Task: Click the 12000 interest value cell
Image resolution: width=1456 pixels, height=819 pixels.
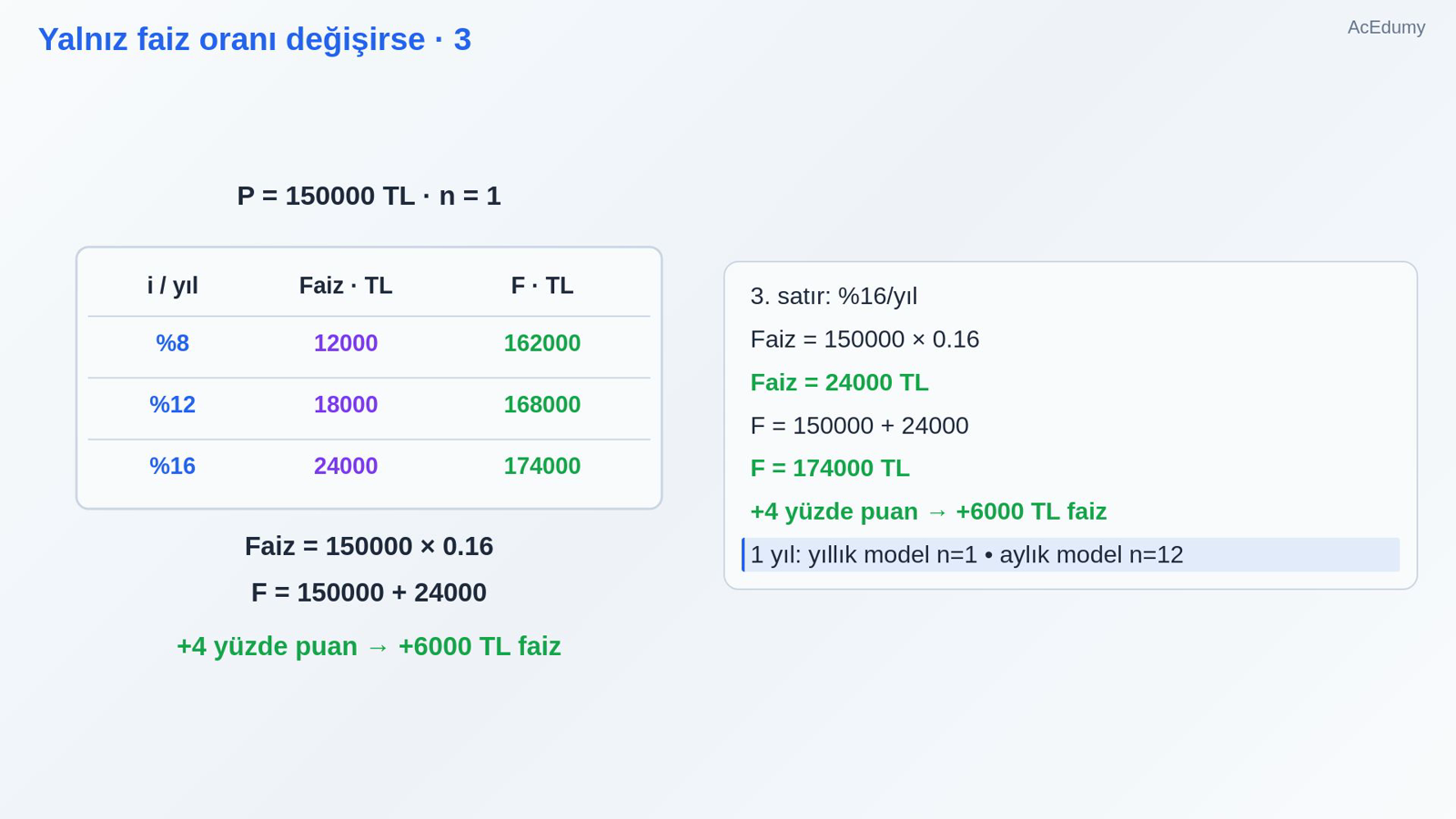Action: pyautogui.click(x=346, y=343)
